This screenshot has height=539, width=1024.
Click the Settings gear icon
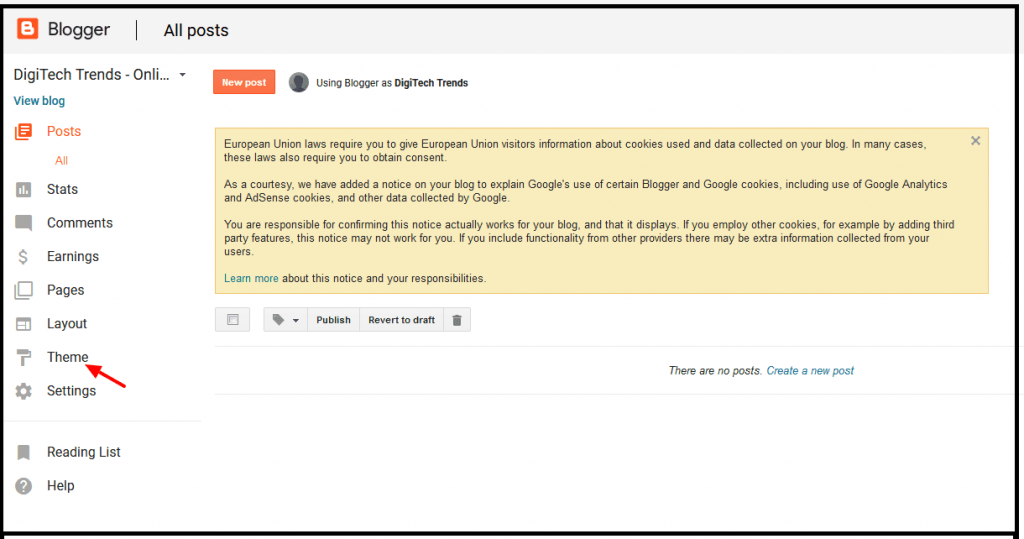point(24,391)
